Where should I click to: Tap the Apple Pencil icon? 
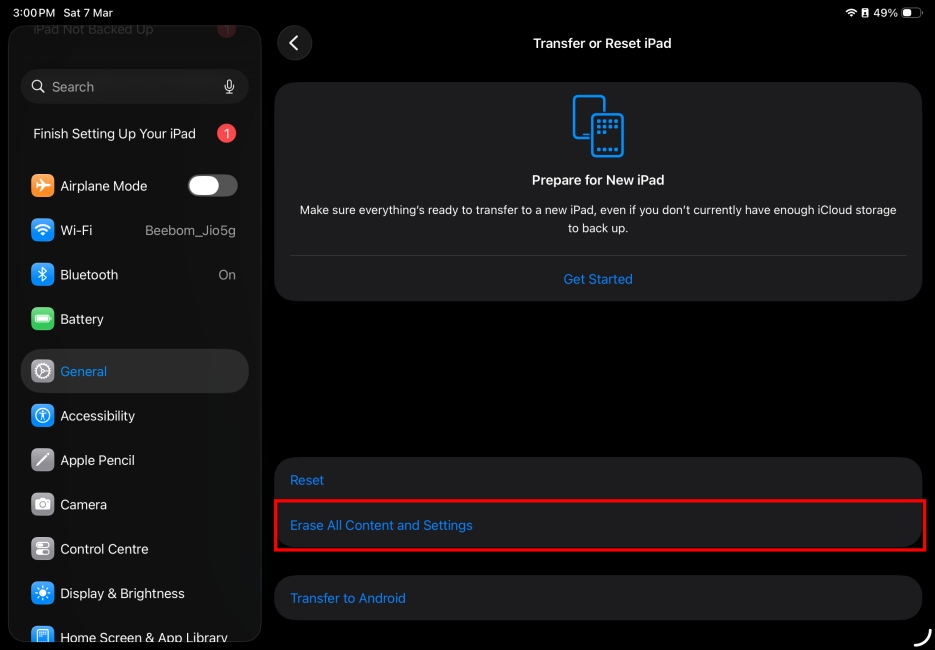(41, 460)
